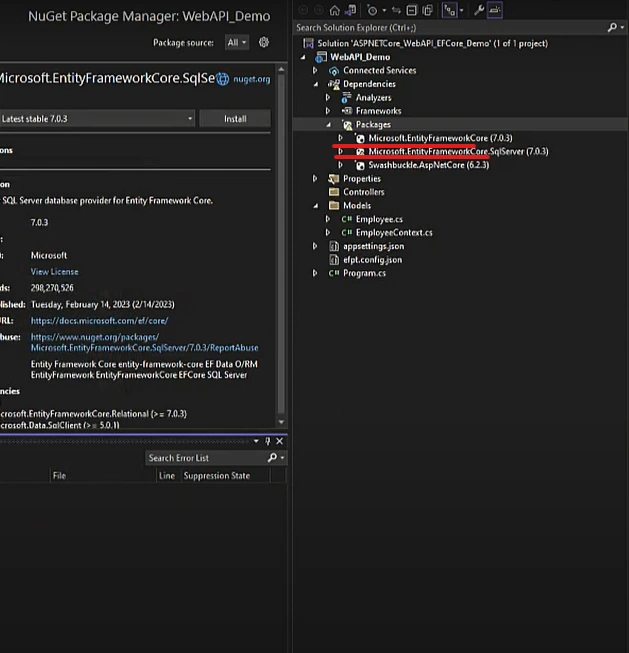
Task: Collapse the WebAPI_Demo project node
Action: (x=303, y=57)
